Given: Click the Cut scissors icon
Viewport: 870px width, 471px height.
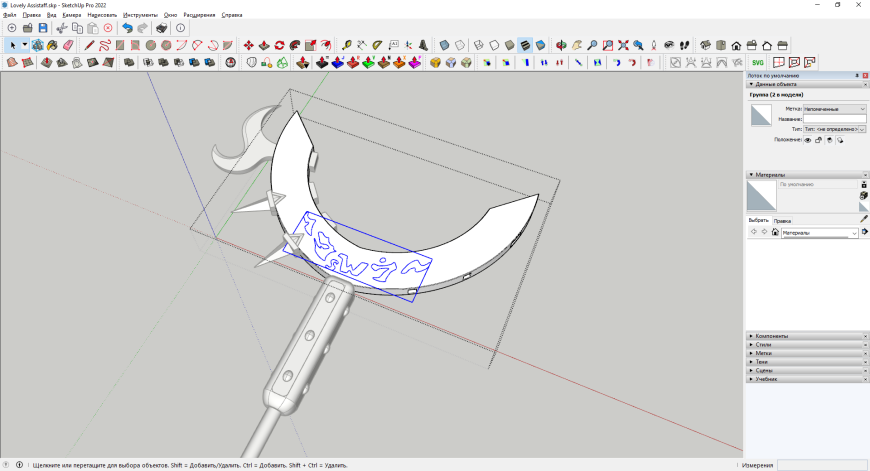Looking at the screenshot, I should 62,28.
